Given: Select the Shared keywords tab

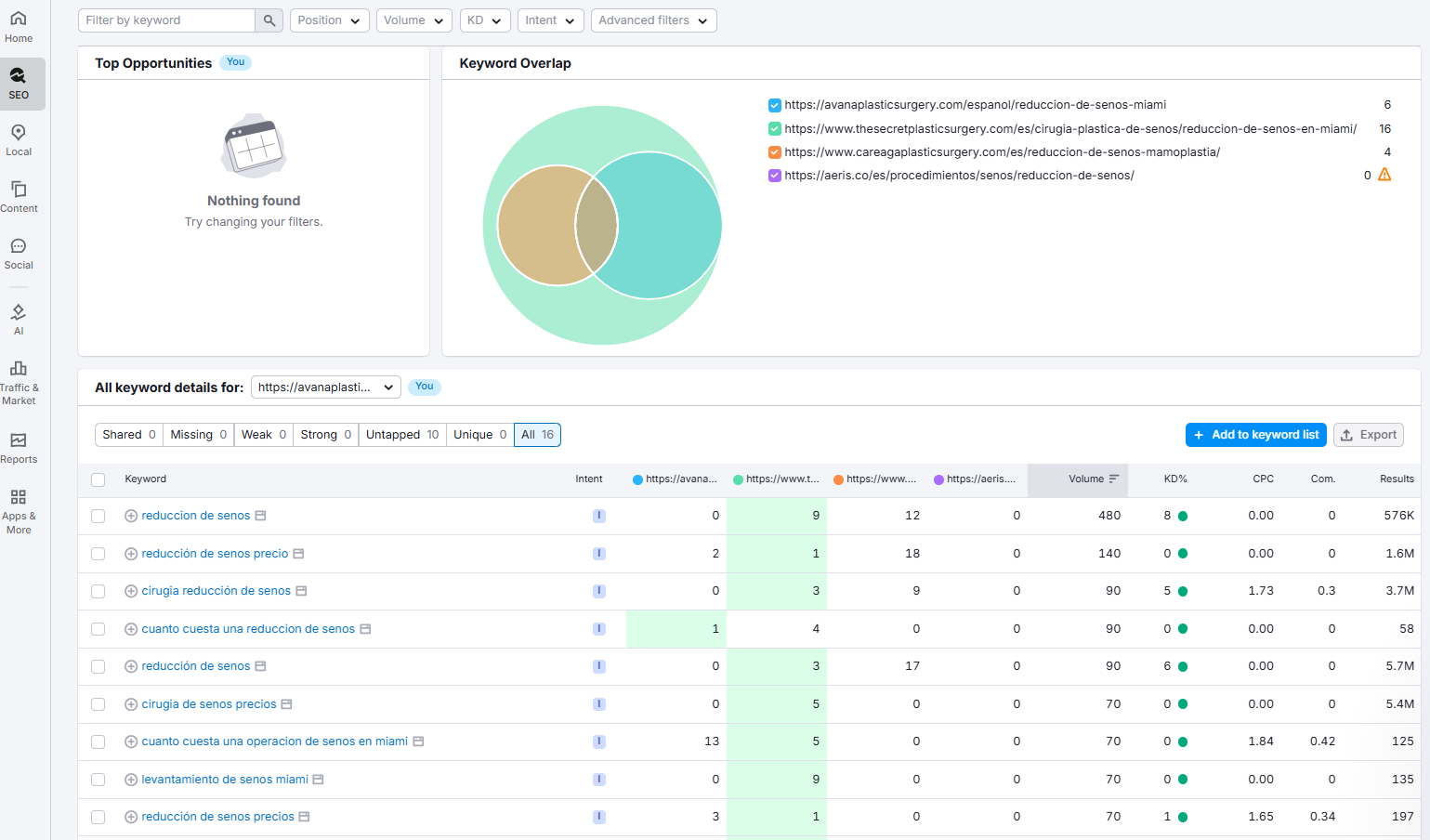Looking at the screenshot, I should pos(129,435).
